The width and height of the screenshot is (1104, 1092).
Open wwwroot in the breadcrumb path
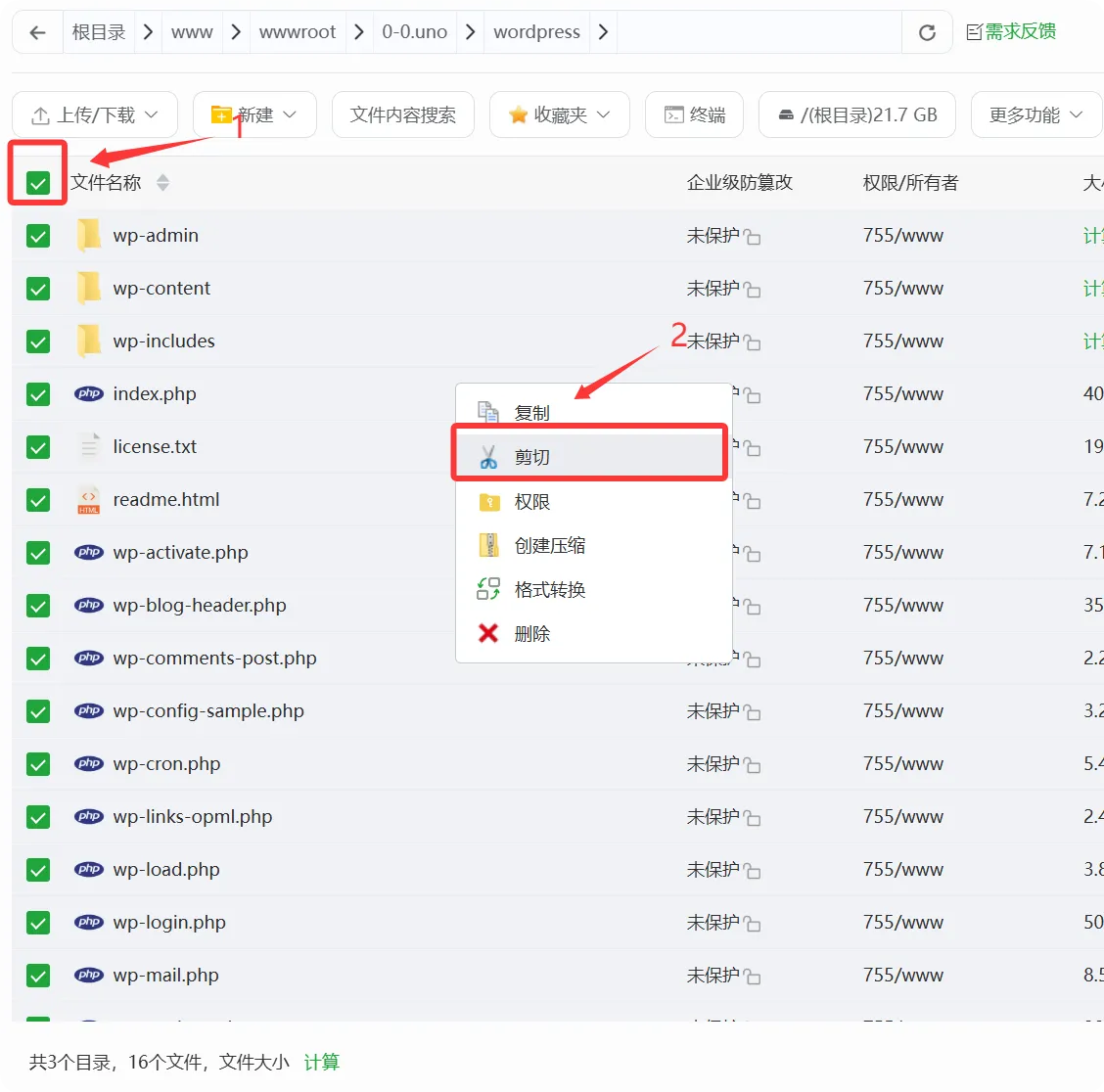[x=298, y=31]
